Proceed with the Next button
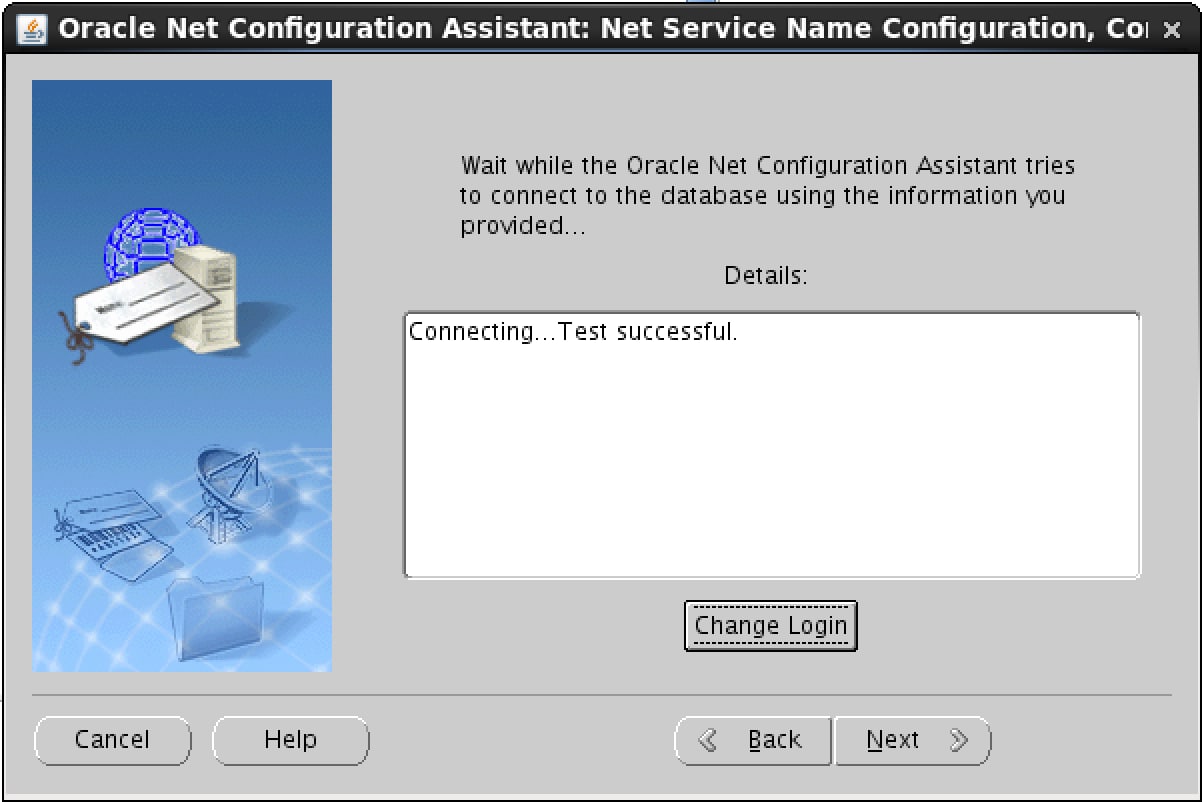 click(912, 740)
